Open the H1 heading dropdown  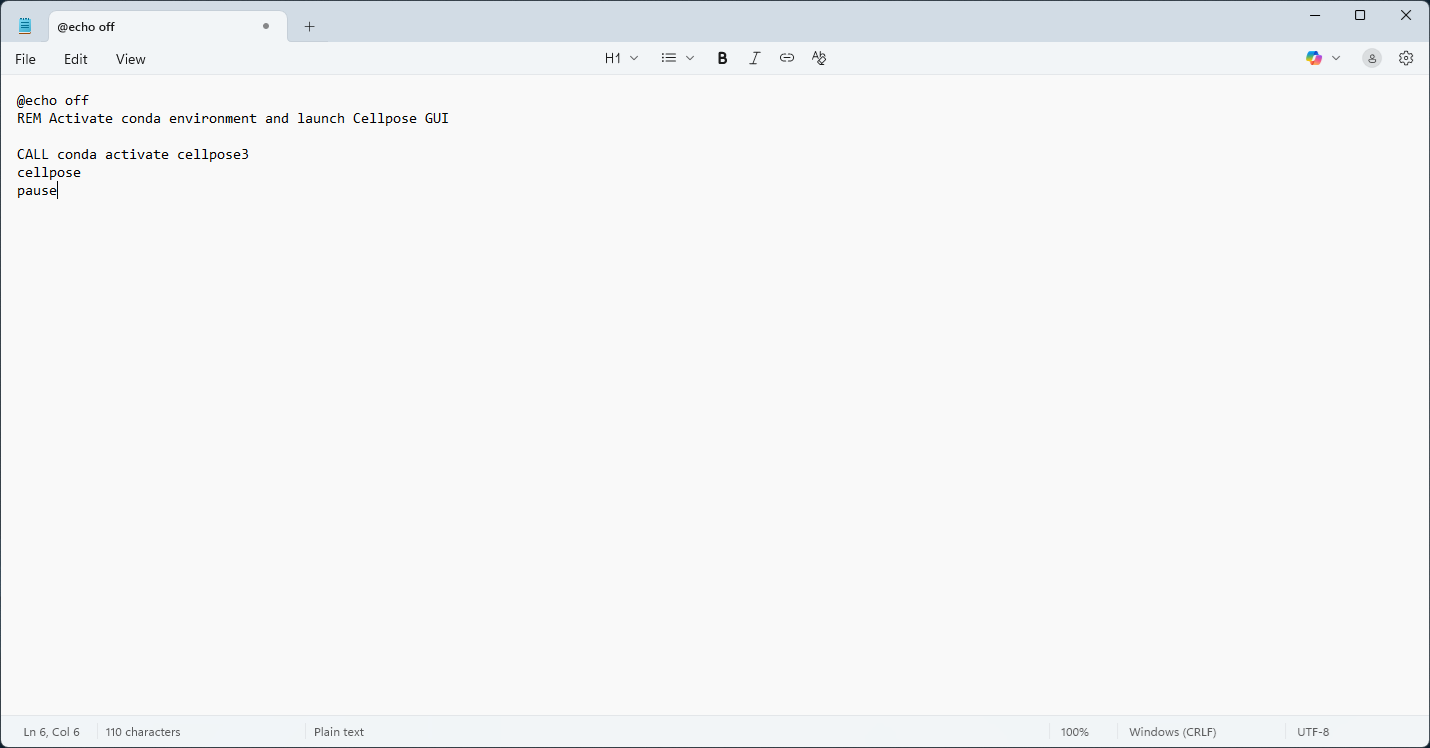pyautogui.click(x=621, y=58)
